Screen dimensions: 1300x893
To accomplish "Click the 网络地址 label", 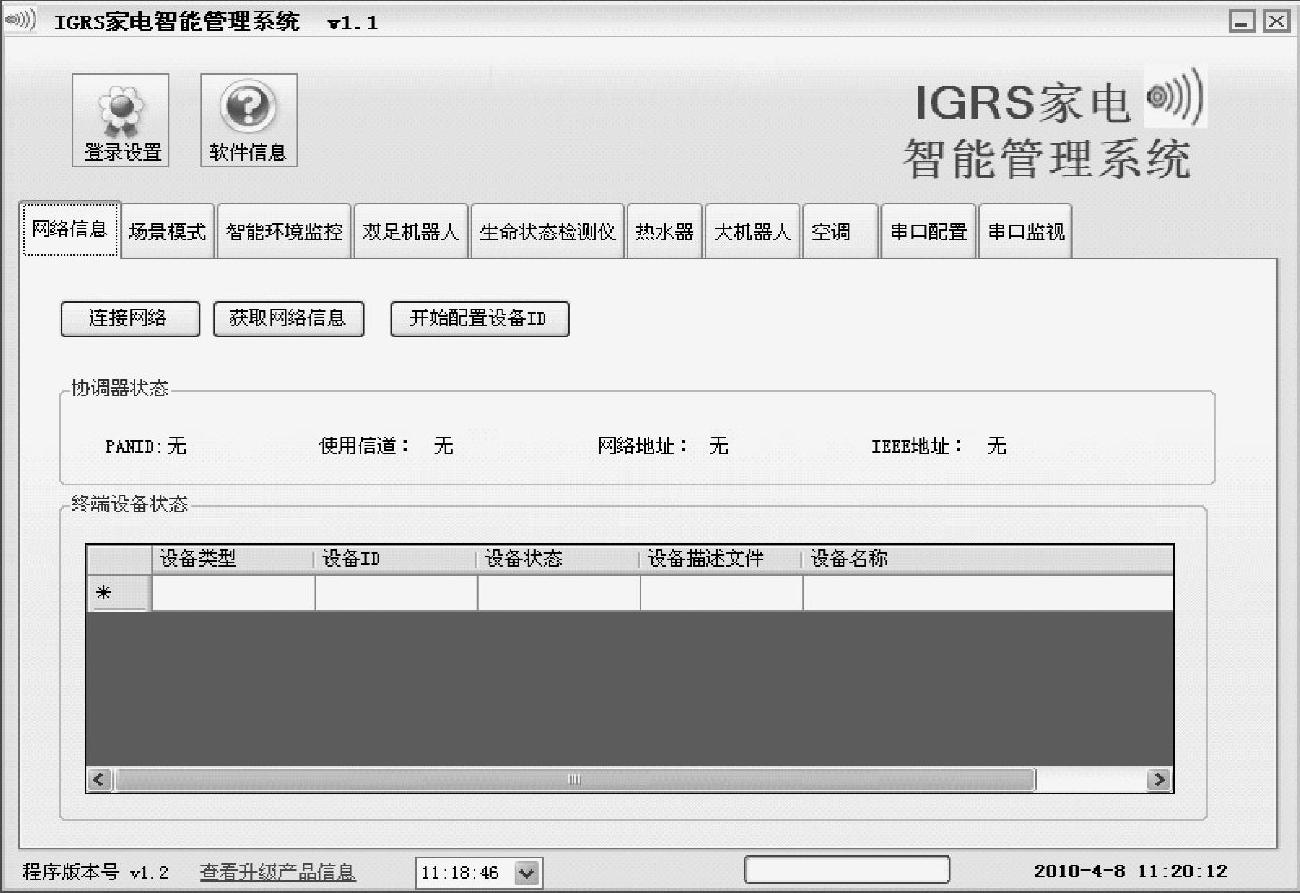I will [x=643, y=447].
